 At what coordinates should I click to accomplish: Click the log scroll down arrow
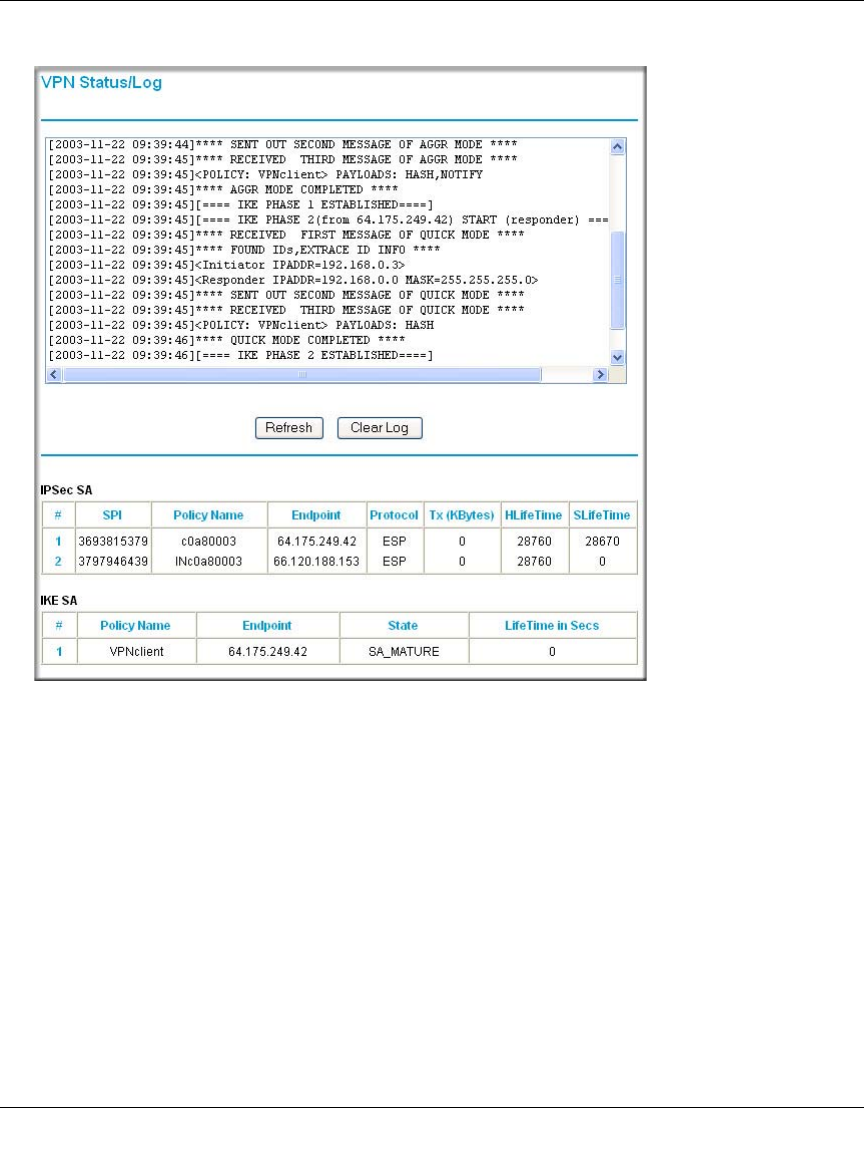tap(618, 357)
